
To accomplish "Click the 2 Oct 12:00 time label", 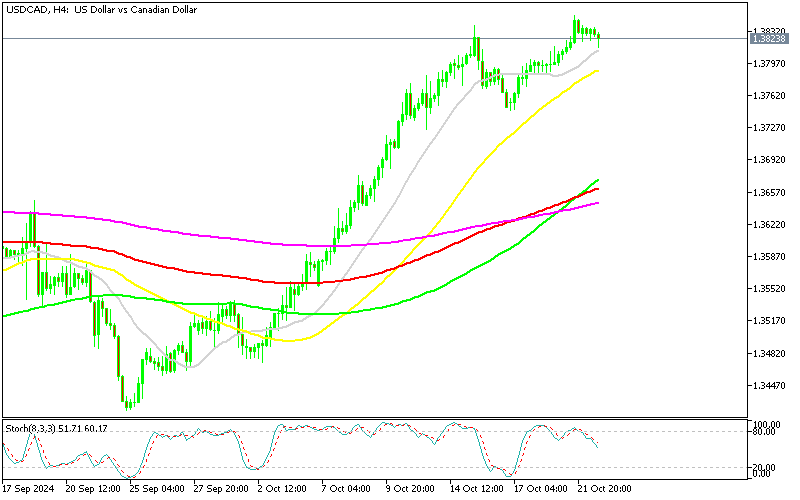I will pos(282,489).
